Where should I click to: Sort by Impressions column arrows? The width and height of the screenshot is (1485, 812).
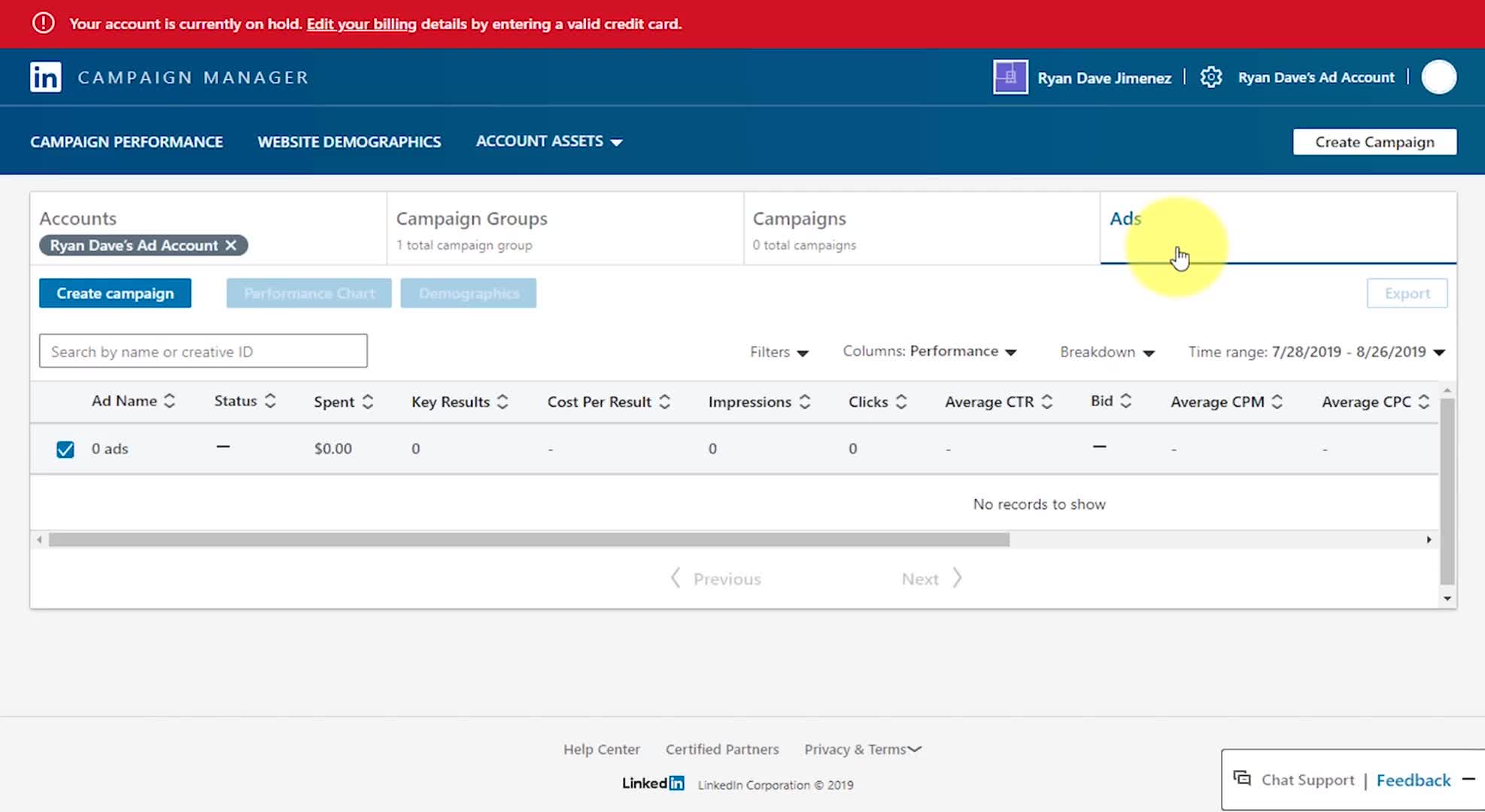coord(805,402)
